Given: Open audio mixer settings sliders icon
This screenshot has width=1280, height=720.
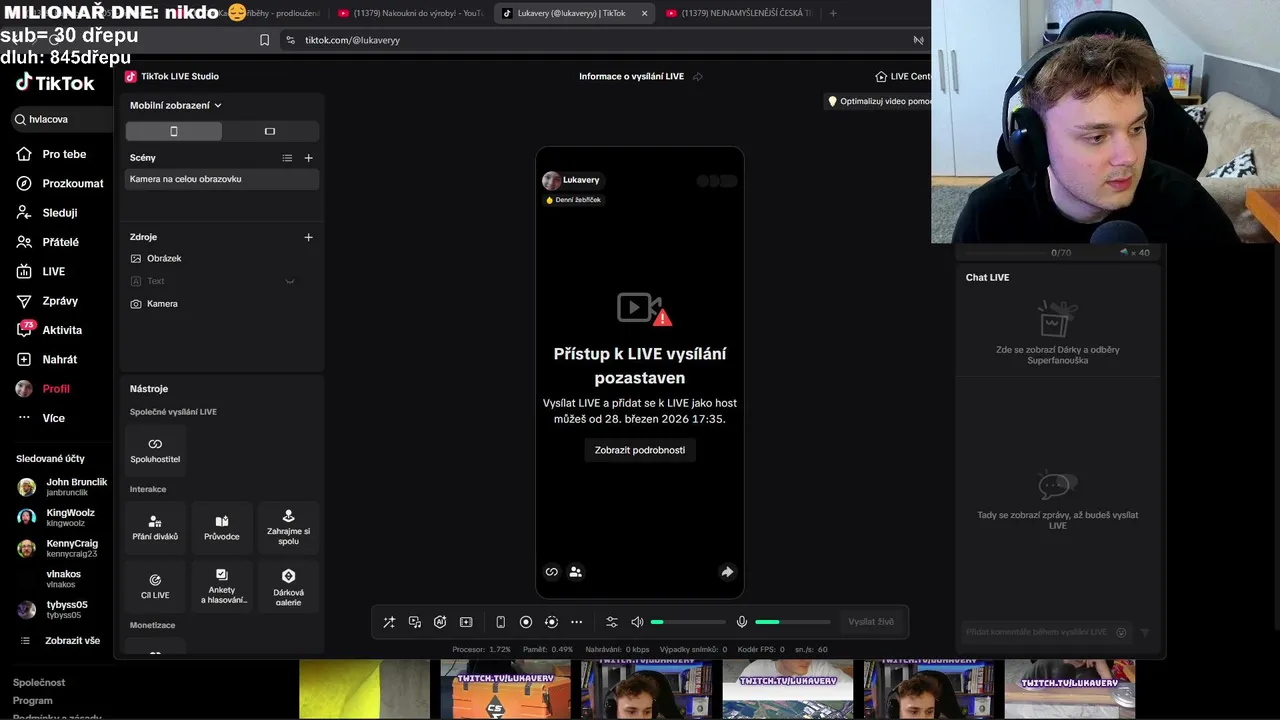Looking at the screenshot, I should pyautogui.click(x=612, y=622).
